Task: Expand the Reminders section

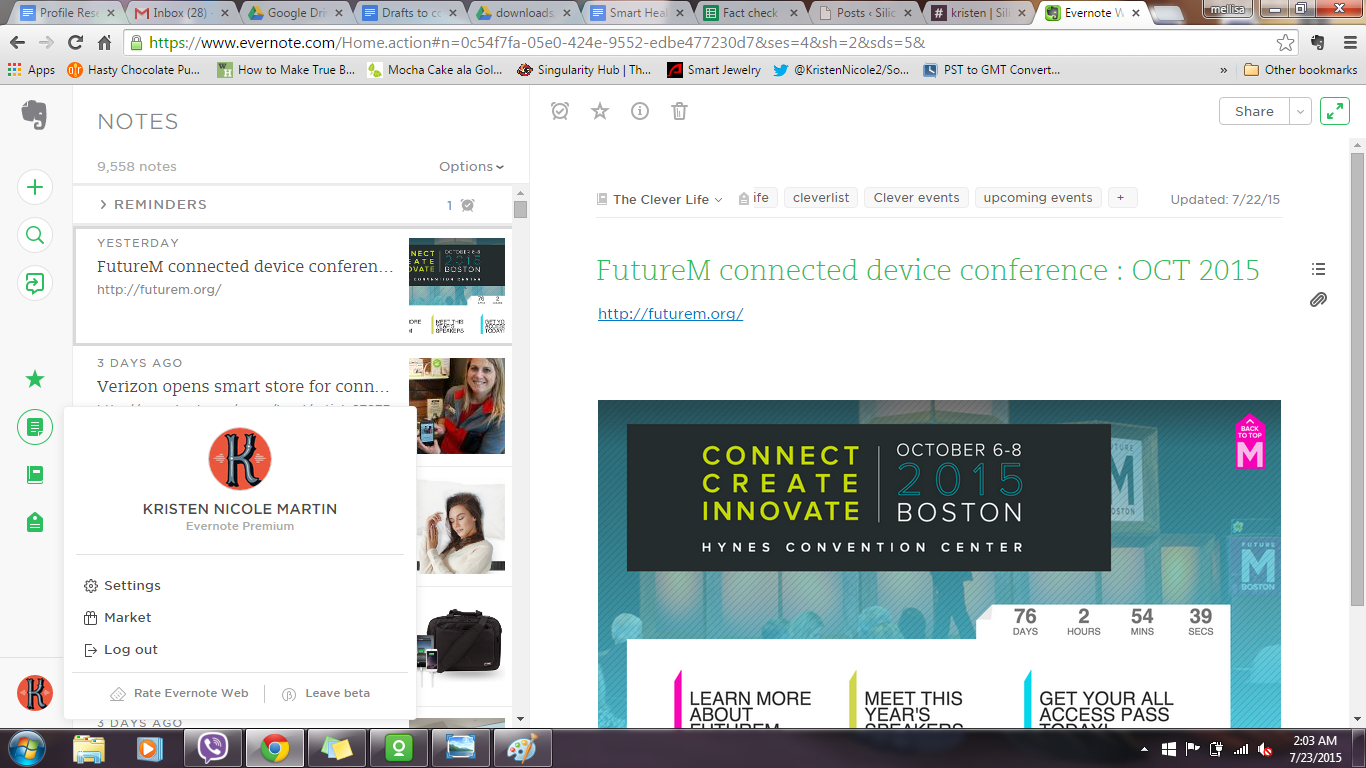Action: (152, 205)
